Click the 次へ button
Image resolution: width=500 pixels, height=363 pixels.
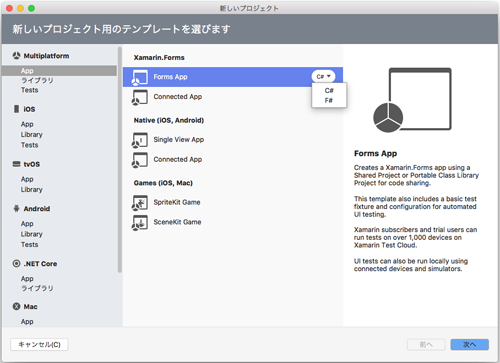470,345
